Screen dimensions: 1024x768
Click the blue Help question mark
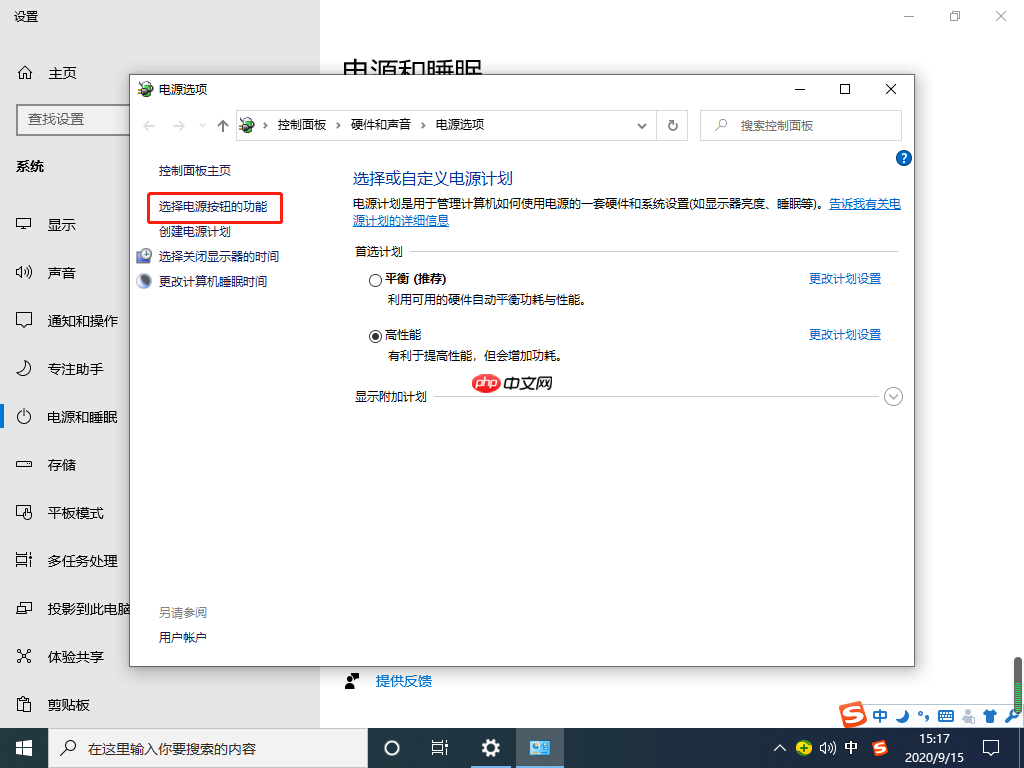(903, 158)
